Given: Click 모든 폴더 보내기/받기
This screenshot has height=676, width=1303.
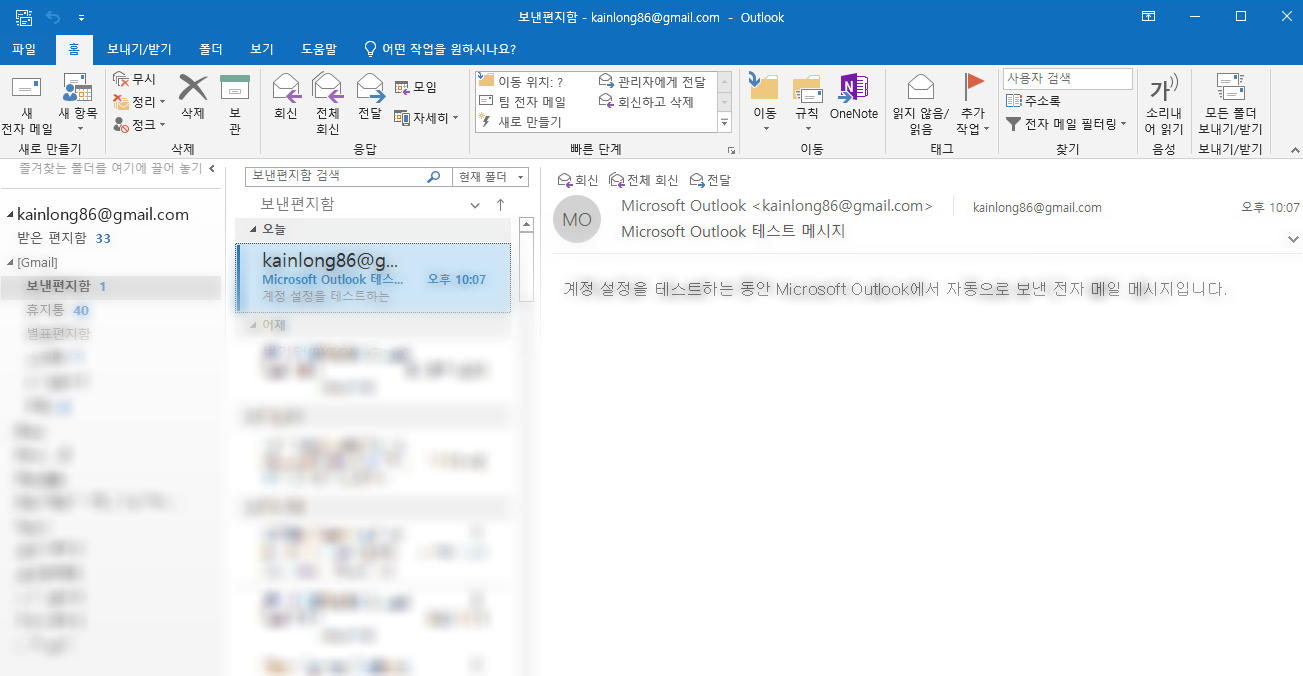Looking at the screenshot, I should click(x=1230, y=104).
